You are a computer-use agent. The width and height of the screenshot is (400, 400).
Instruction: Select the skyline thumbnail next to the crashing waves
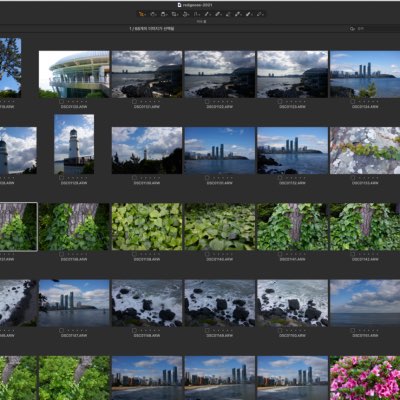coord(74,303)
